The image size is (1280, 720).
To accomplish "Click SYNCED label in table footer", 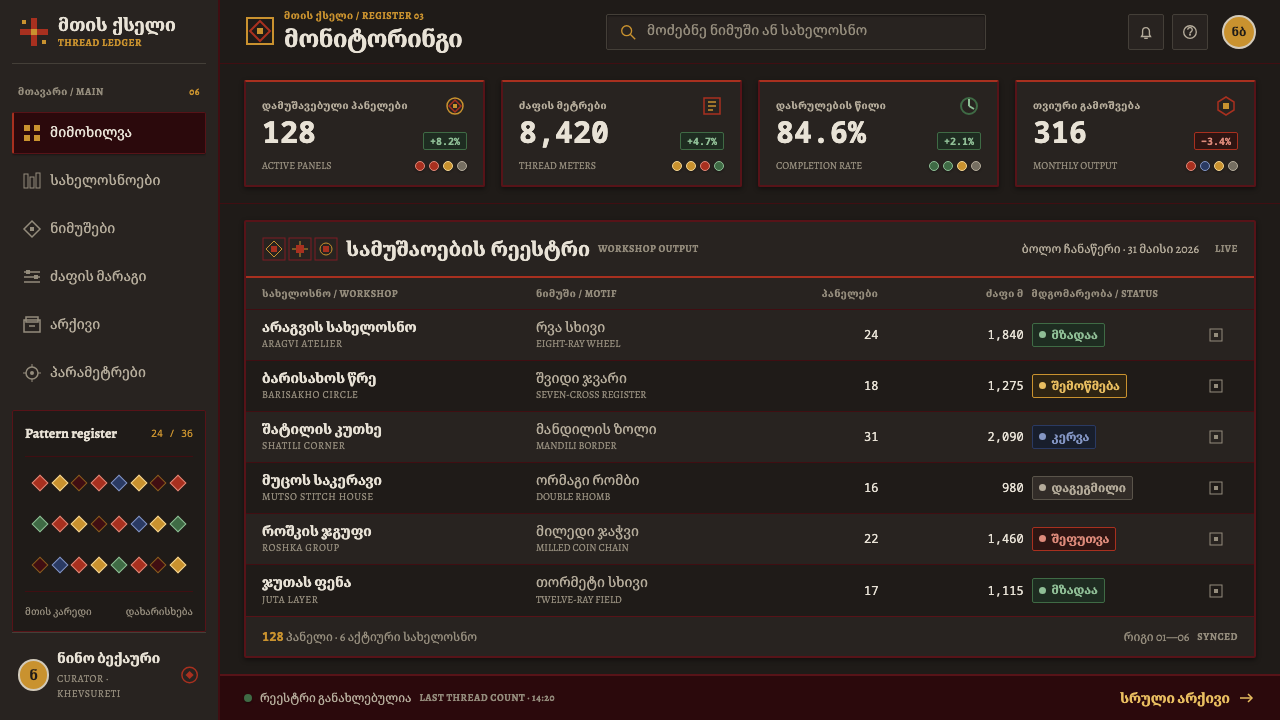I will (1217, 637).
